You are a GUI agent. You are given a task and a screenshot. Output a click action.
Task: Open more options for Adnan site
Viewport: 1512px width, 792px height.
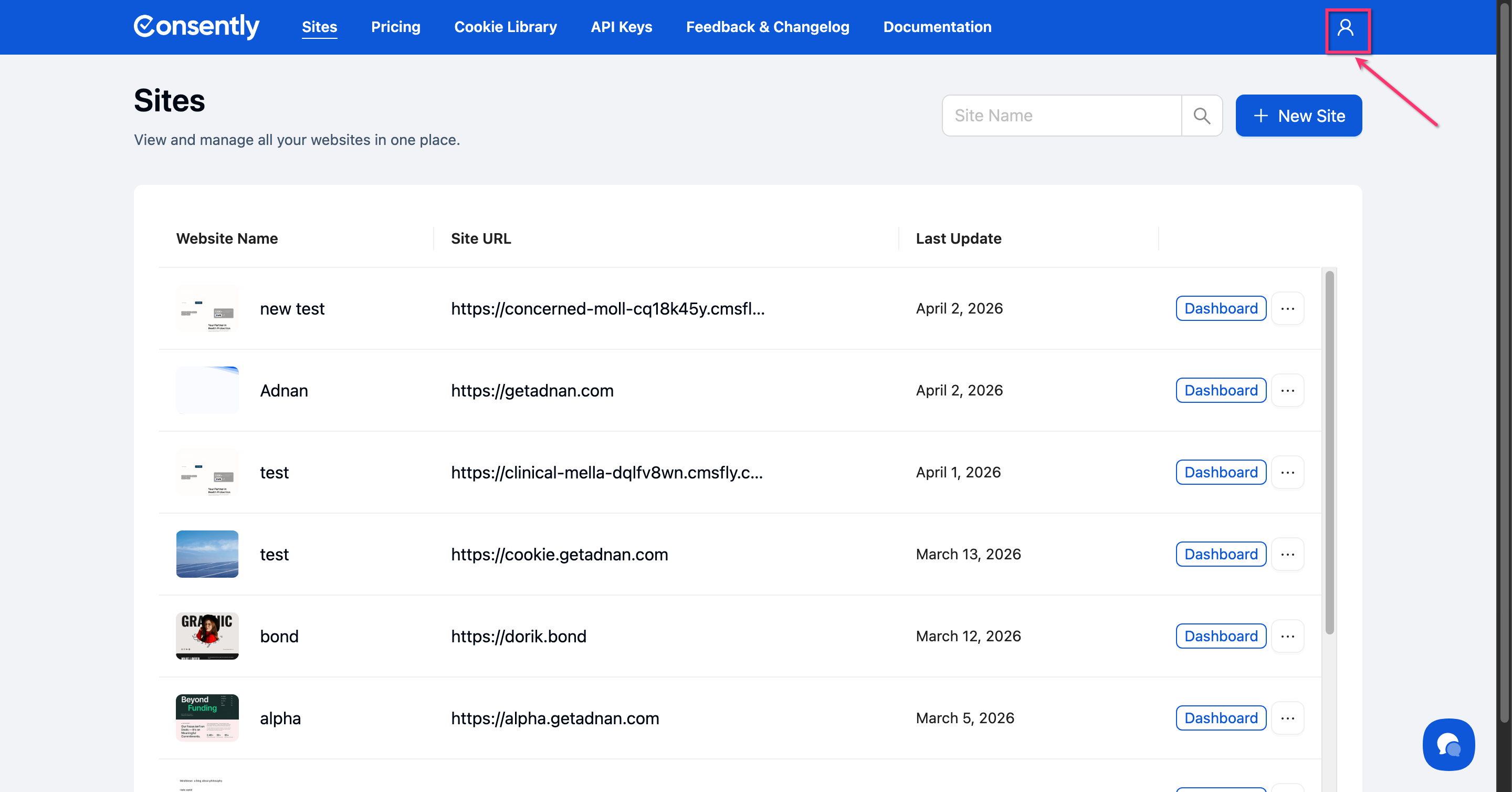click(1287, 390)
